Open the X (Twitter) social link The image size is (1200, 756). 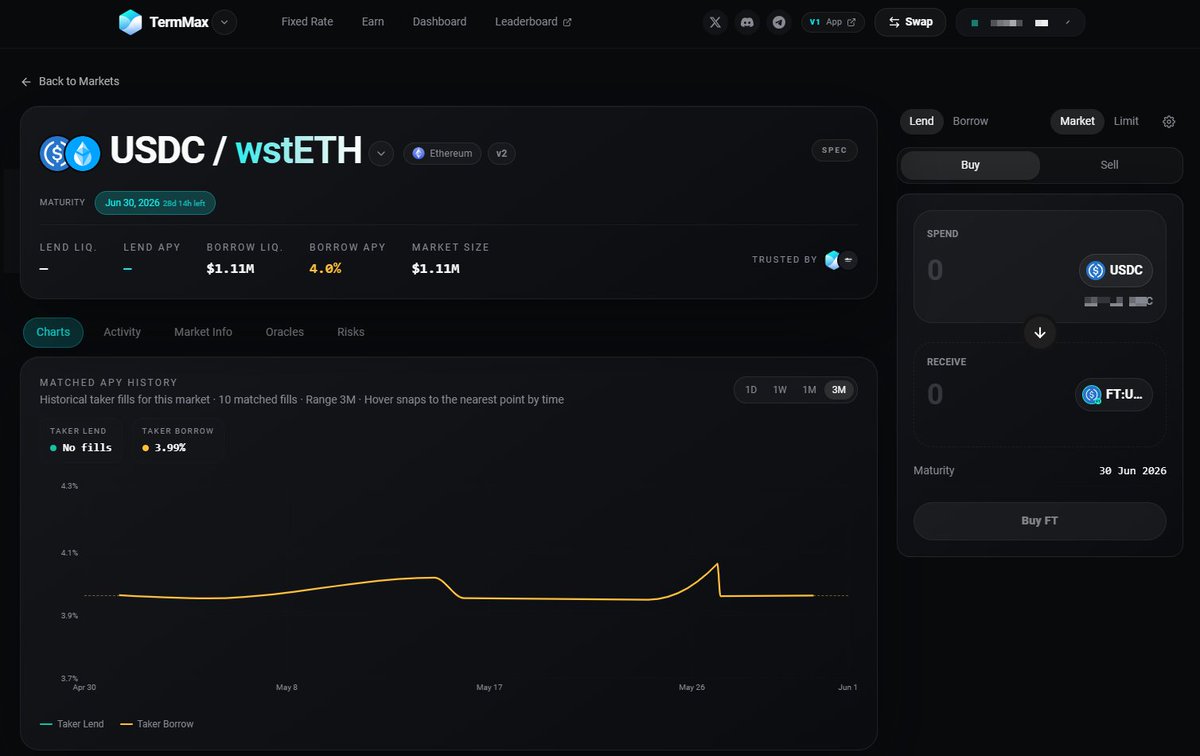[714, 22]
